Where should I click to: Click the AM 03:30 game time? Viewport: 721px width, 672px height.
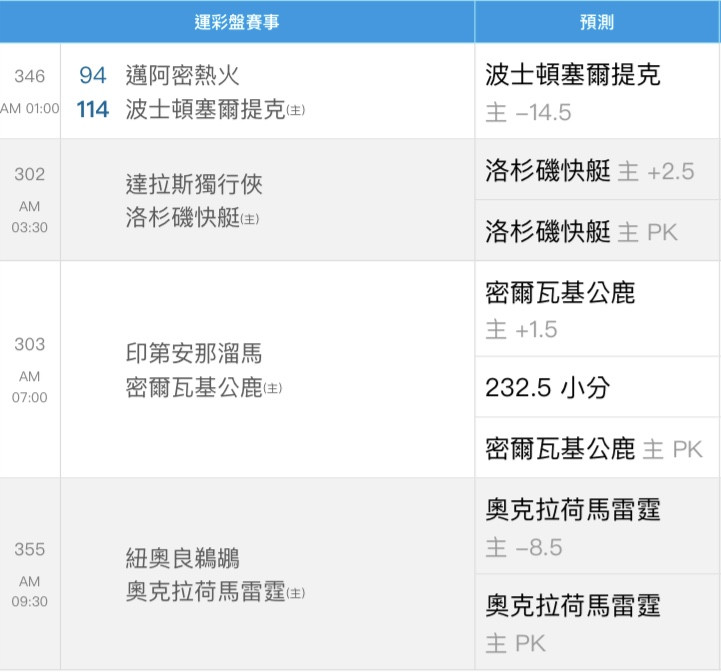30,217
